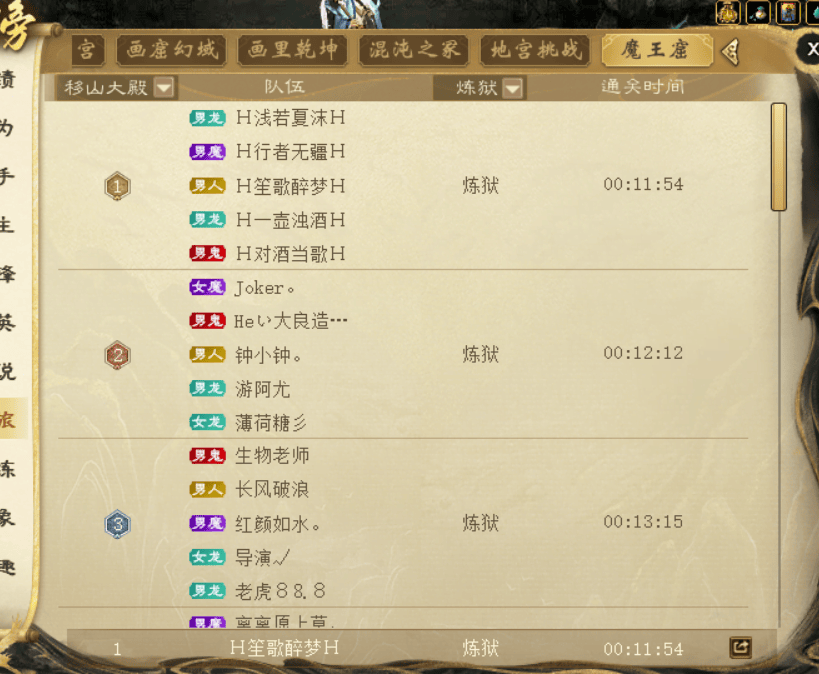Click the gold rank 1 medal icon

(118, 186)
